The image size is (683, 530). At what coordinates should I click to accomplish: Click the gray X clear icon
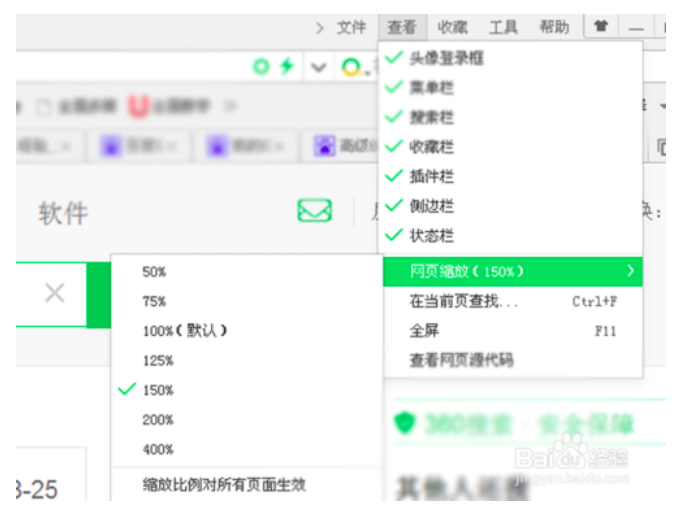click(55, 293)
